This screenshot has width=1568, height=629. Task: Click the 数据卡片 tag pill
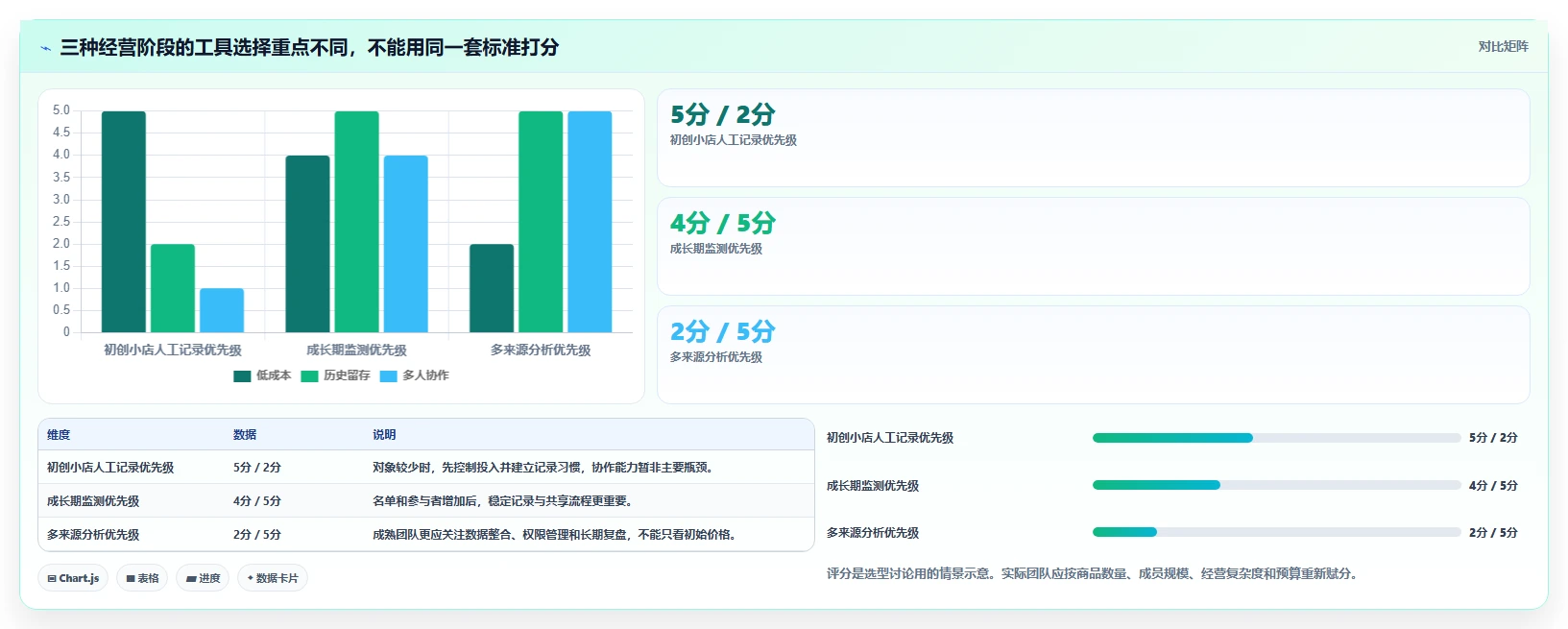coord(273,578)
